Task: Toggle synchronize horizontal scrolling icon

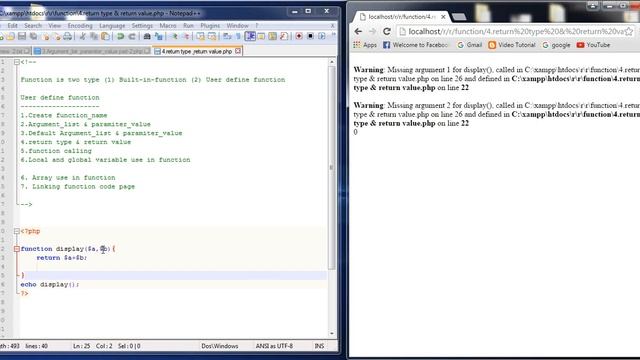Action: 212,36
